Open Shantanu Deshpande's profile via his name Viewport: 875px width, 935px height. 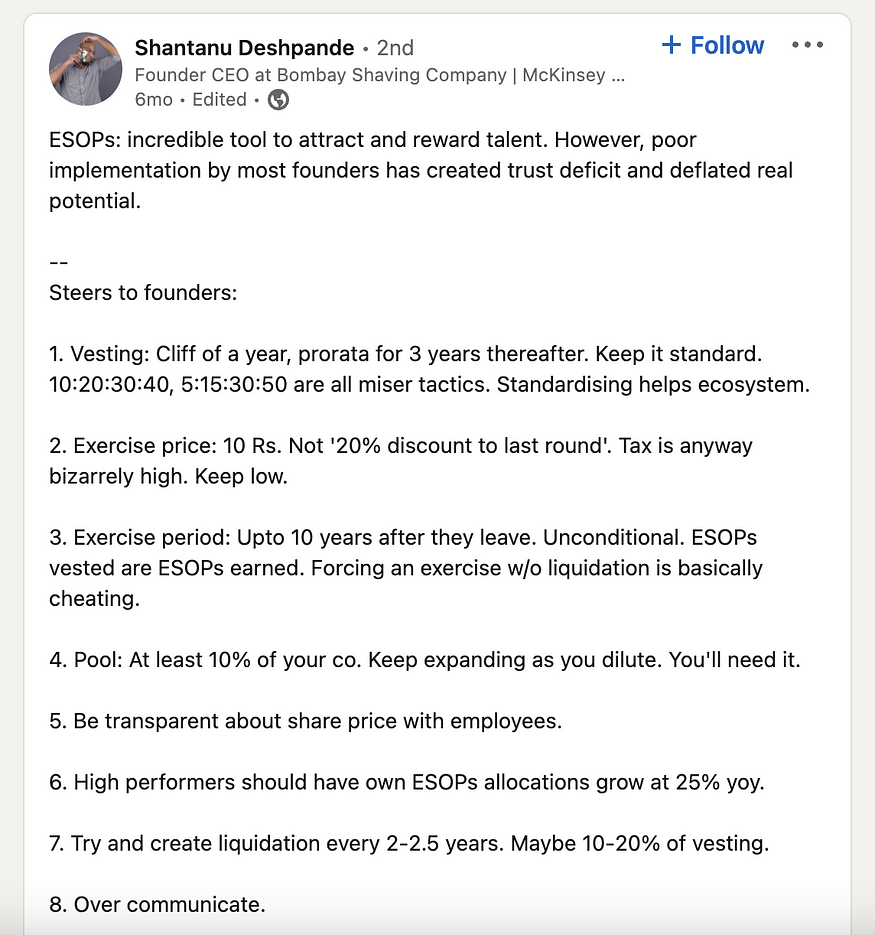pos(243,46)
